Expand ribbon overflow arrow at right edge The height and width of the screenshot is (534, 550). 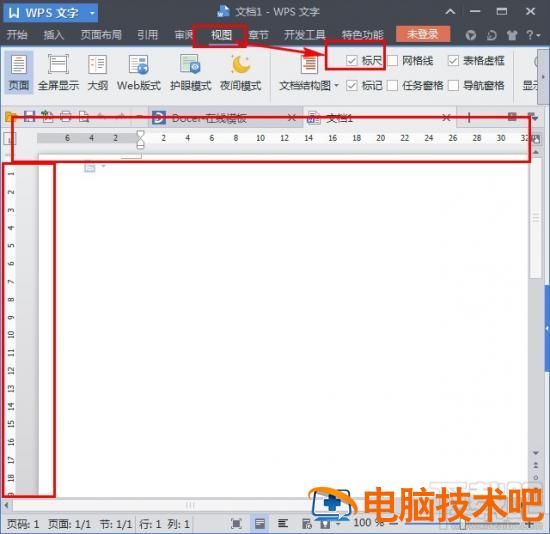click(x=543, y=76)
